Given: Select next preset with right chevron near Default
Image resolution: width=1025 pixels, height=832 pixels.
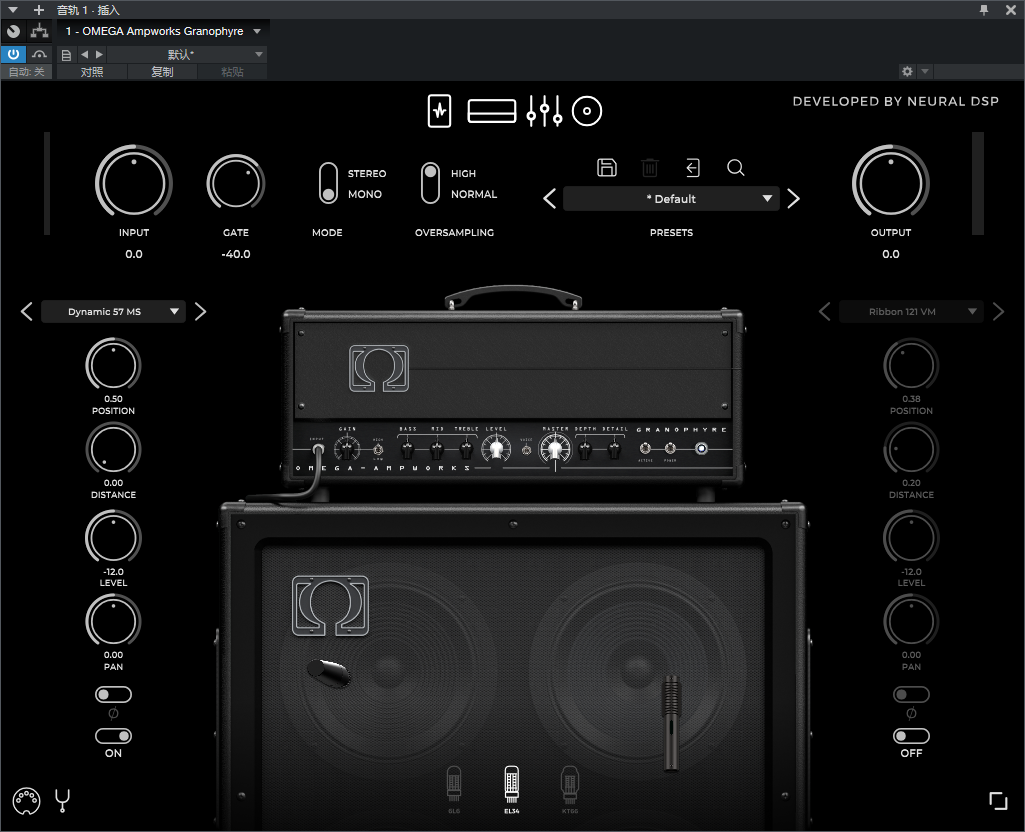Looking at the screenshot, I should click(793, 199).
